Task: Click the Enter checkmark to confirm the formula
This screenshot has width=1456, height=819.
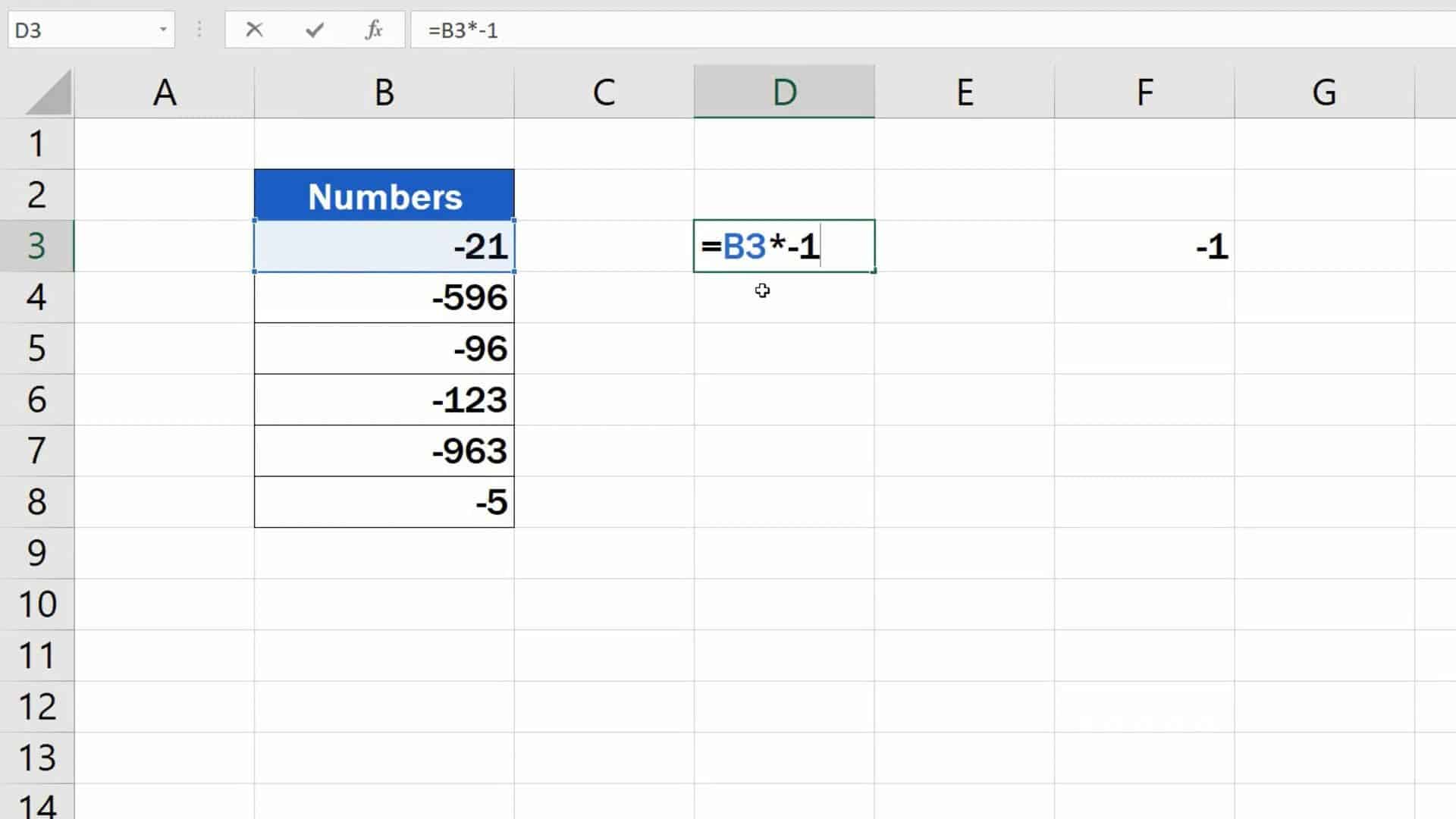Action: point(314,30)
